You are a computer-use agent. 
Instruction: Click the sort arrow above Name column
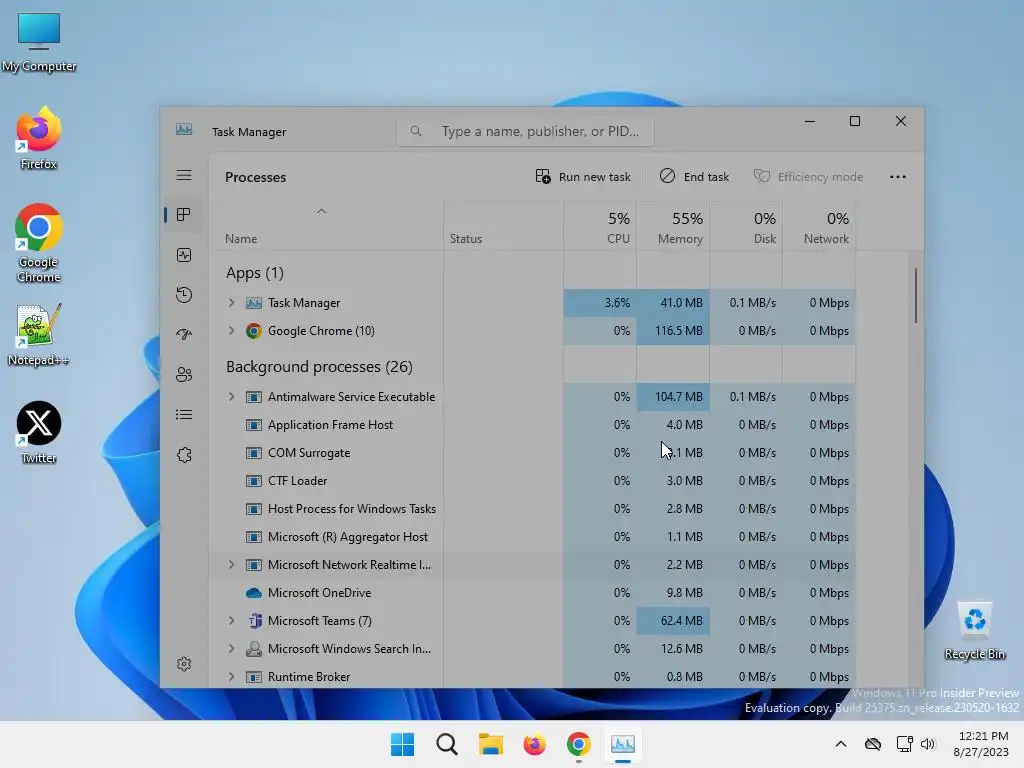(x=321, y=212)
